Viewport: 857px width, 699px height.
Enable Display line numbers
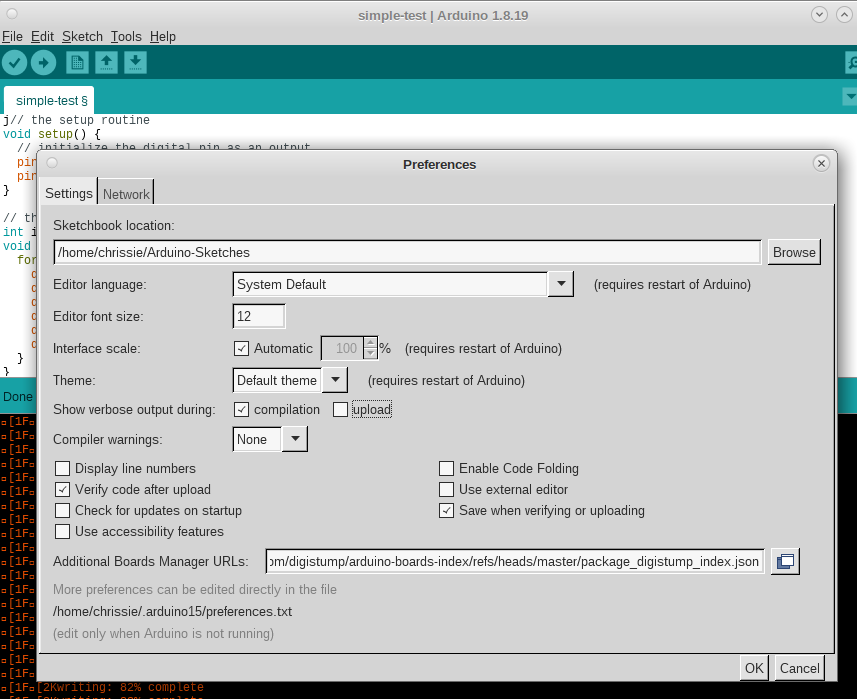tap(62, 468)
